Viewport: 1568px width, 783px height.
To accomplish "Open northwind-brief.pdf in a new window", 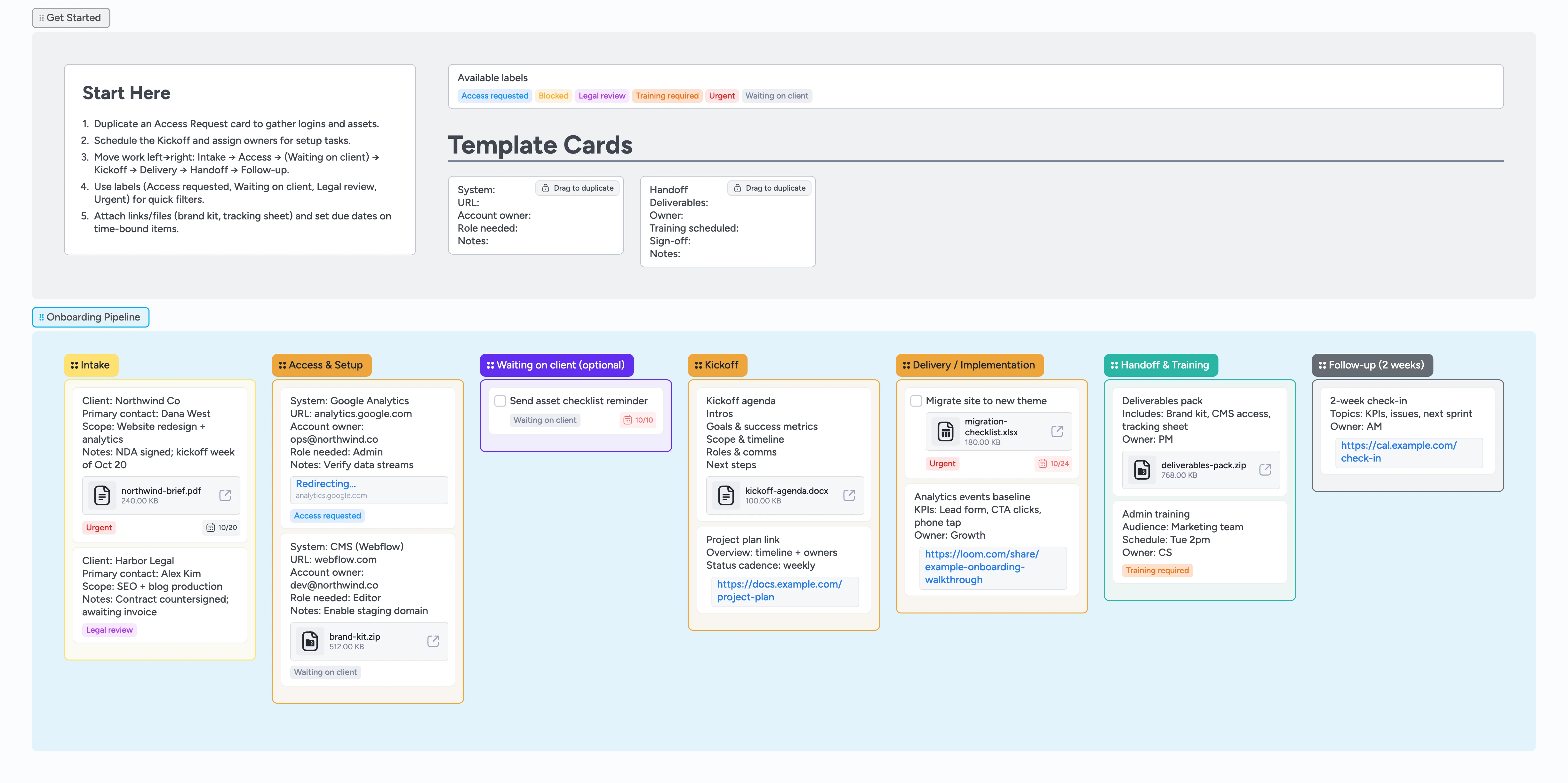I will coord(225,495).
